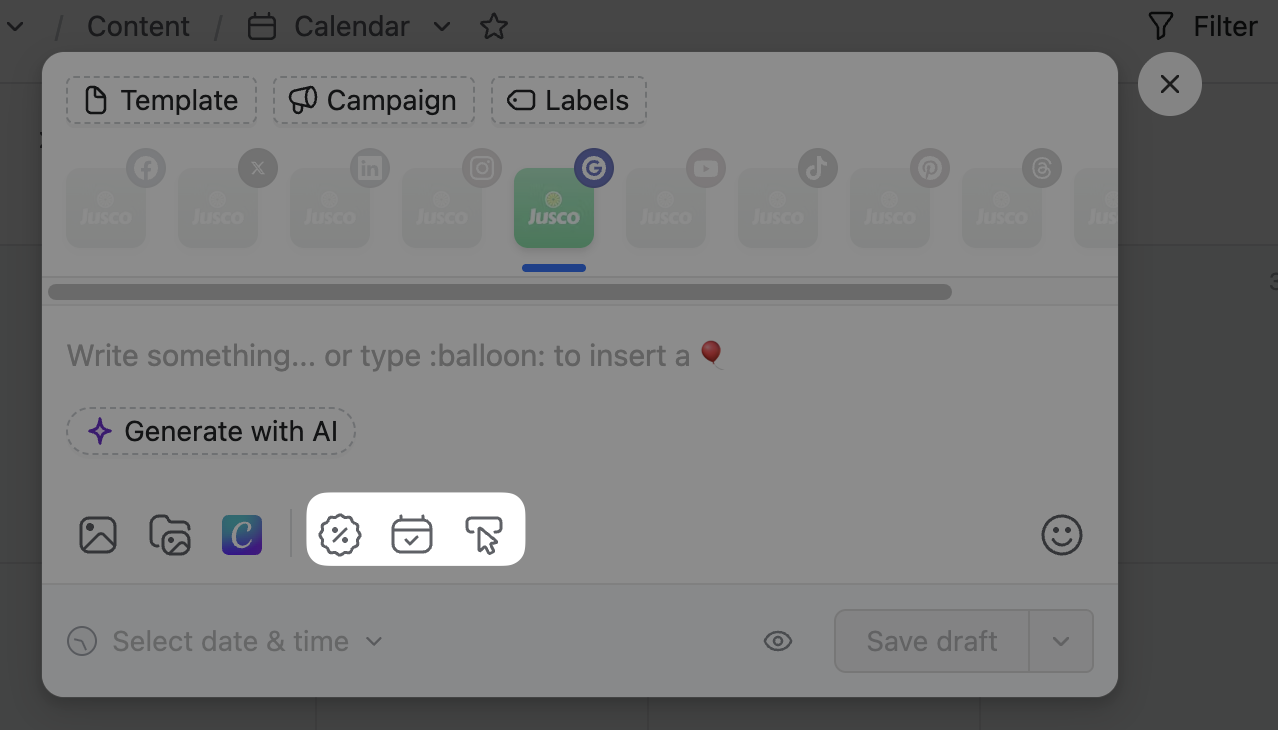Open the Select date & time dropdown
The image size is (1278, 730).
click(x=225, y=641)
